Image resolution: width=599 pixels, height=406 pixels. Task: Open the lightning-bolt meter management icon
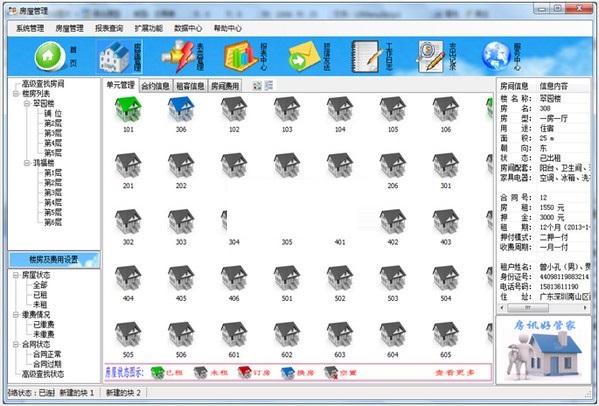(178, 57)
